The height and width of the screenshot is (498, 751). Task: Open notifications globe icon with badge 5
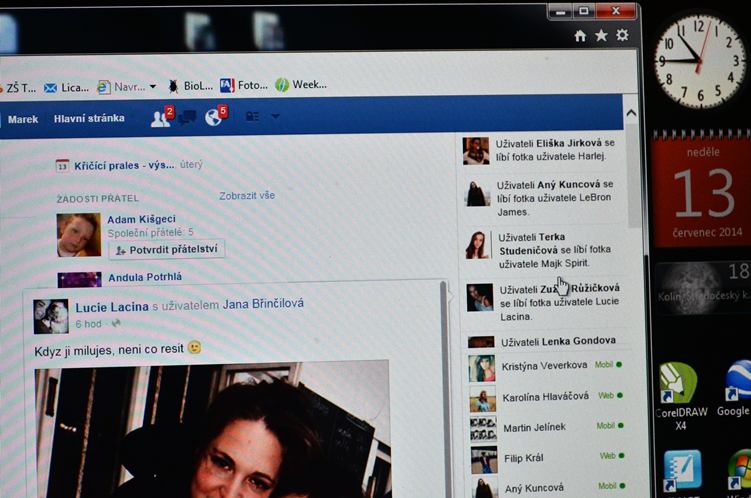pos(216,115)
